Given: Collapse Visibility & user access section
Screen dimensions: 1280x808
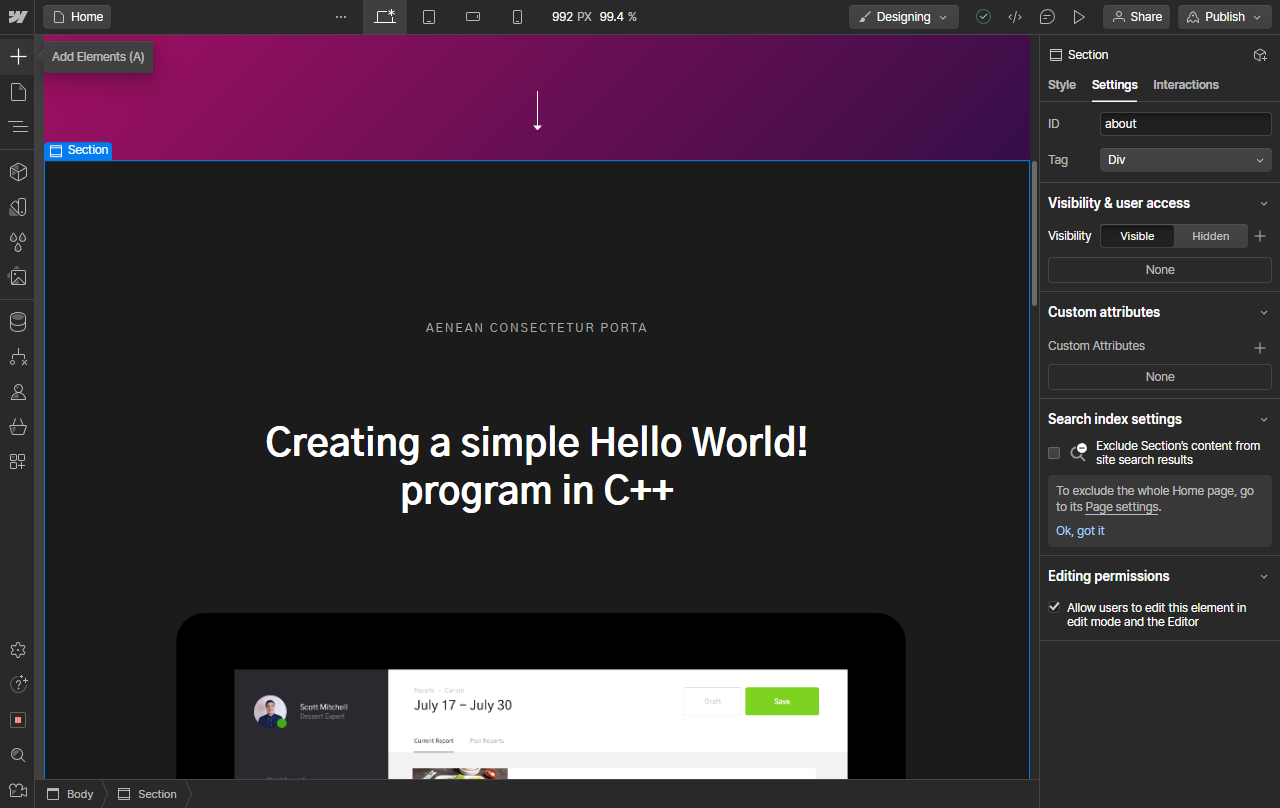Looking at the screenshot, I should (x=1264, y=203).
